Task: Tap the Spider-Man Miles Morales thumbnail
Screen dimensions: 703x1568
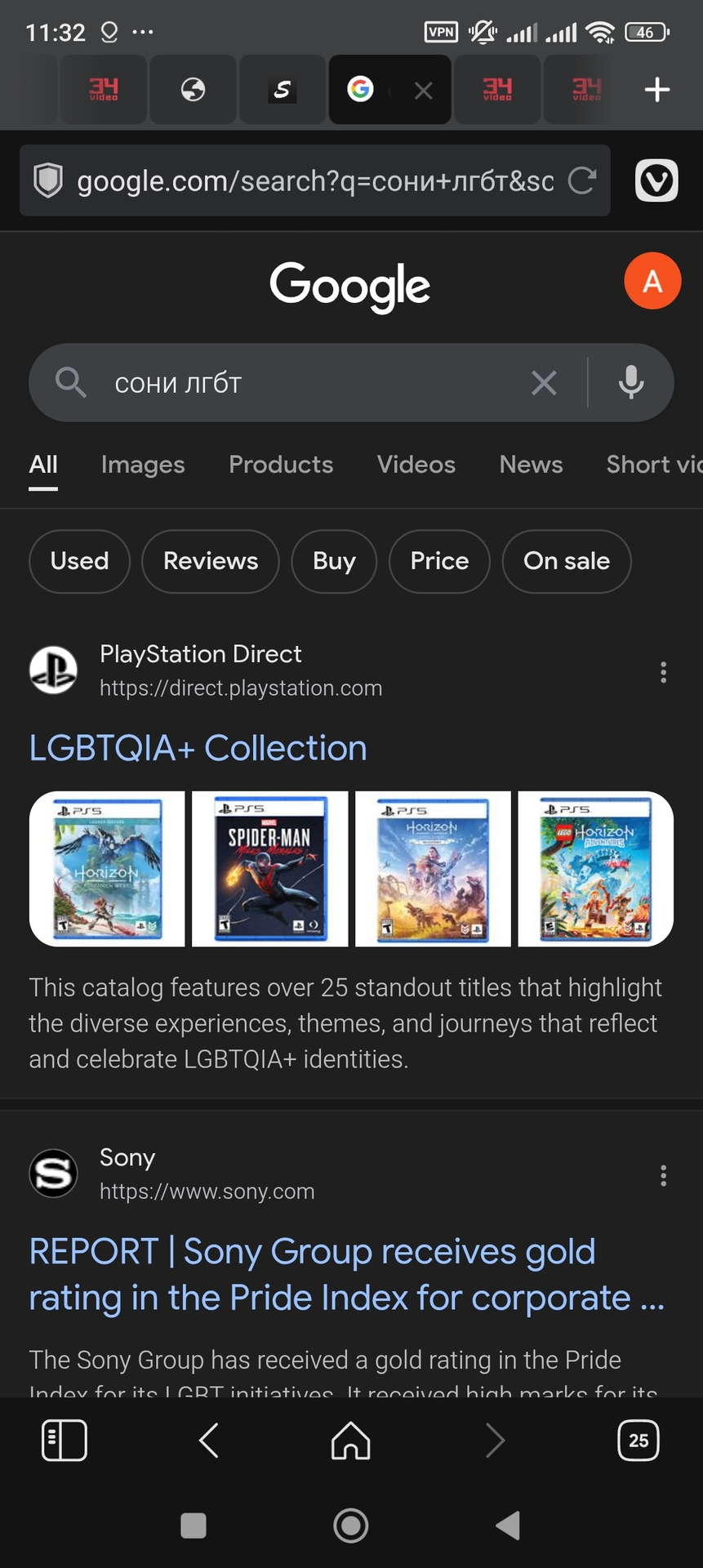Action: tap(269, 869)
